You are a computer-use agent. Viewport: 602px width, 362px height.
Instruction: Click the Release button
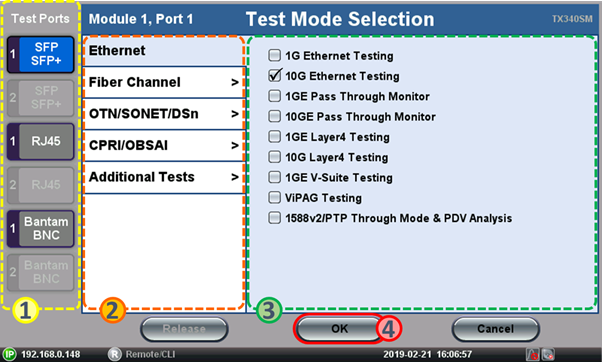(184, 329)
